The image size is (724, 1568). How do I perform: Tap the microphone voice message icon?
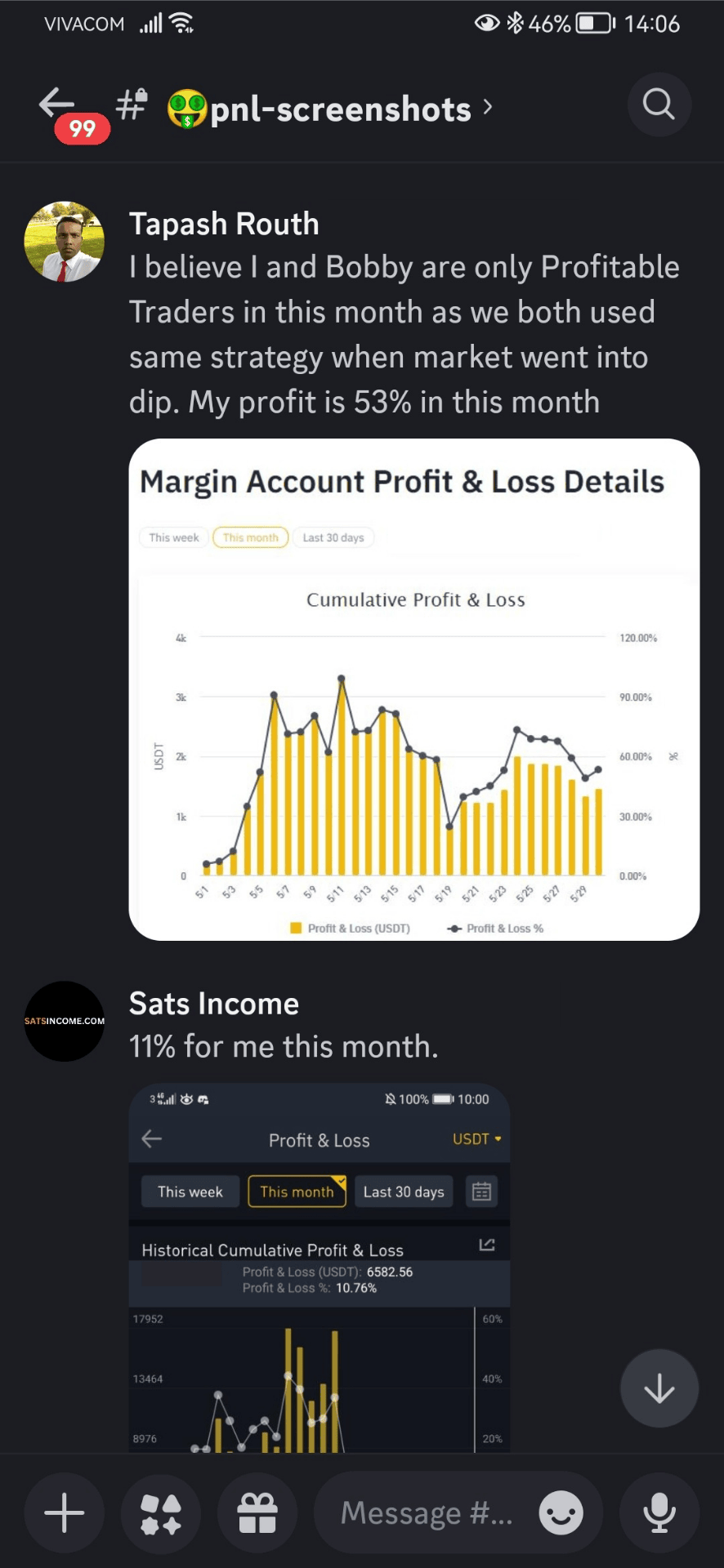tap(659, 1513)
